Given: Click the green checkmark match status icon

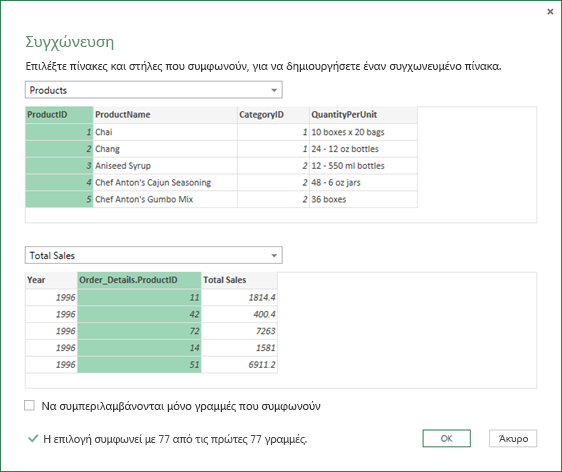Looking at the screenshot, I should click(33, 438).
